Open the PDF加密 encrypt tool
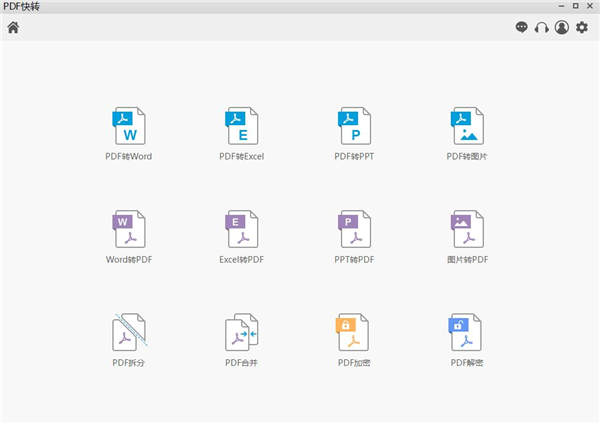 352,332
